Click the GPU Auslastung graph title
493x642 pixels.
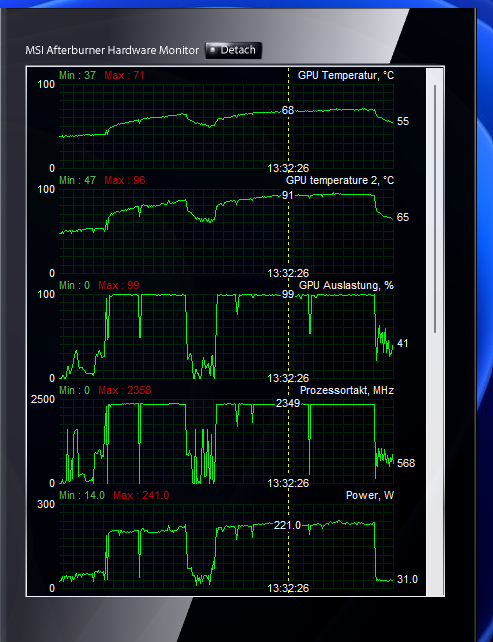click(346, 285)
